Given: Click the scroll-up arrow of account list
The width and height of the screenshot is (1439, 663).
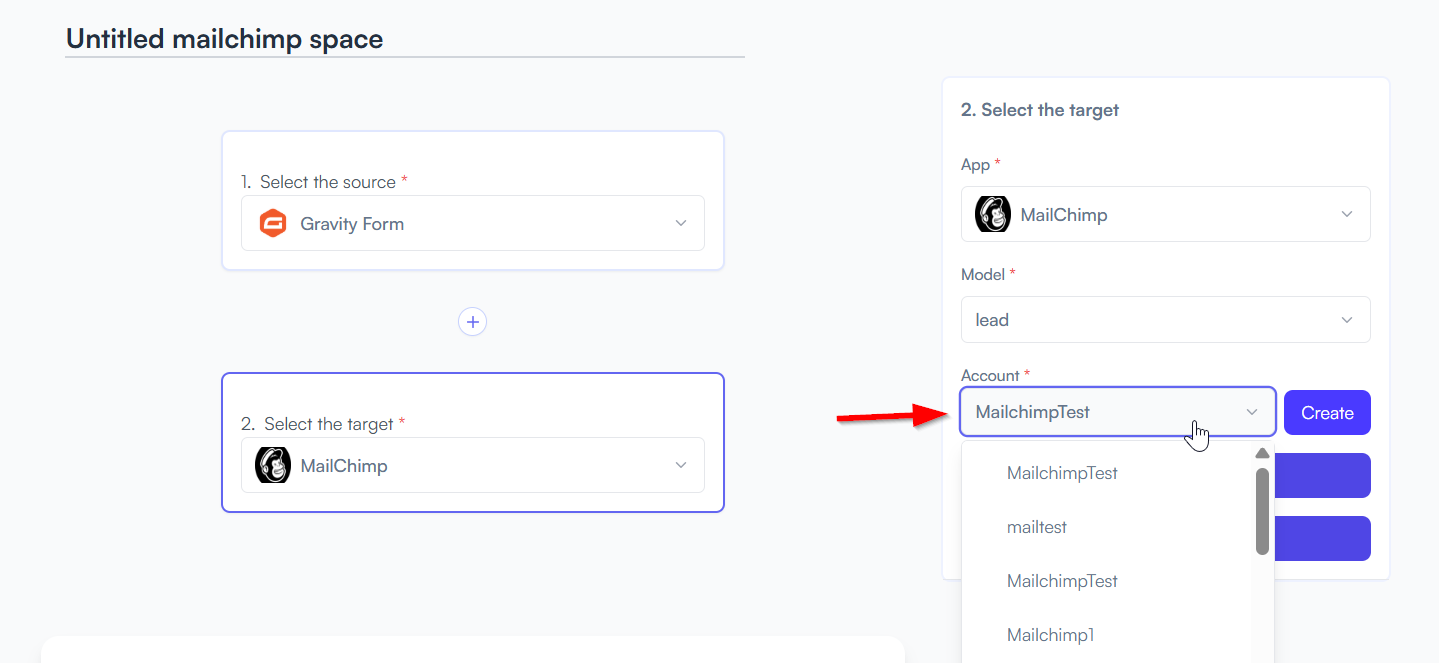Looking at the screenshot, I should click(x=1262, y=454).
